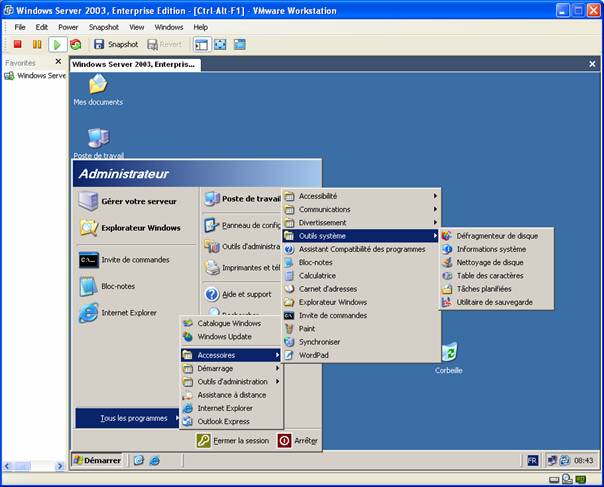Open Panneau de configuration

point(242,225)
